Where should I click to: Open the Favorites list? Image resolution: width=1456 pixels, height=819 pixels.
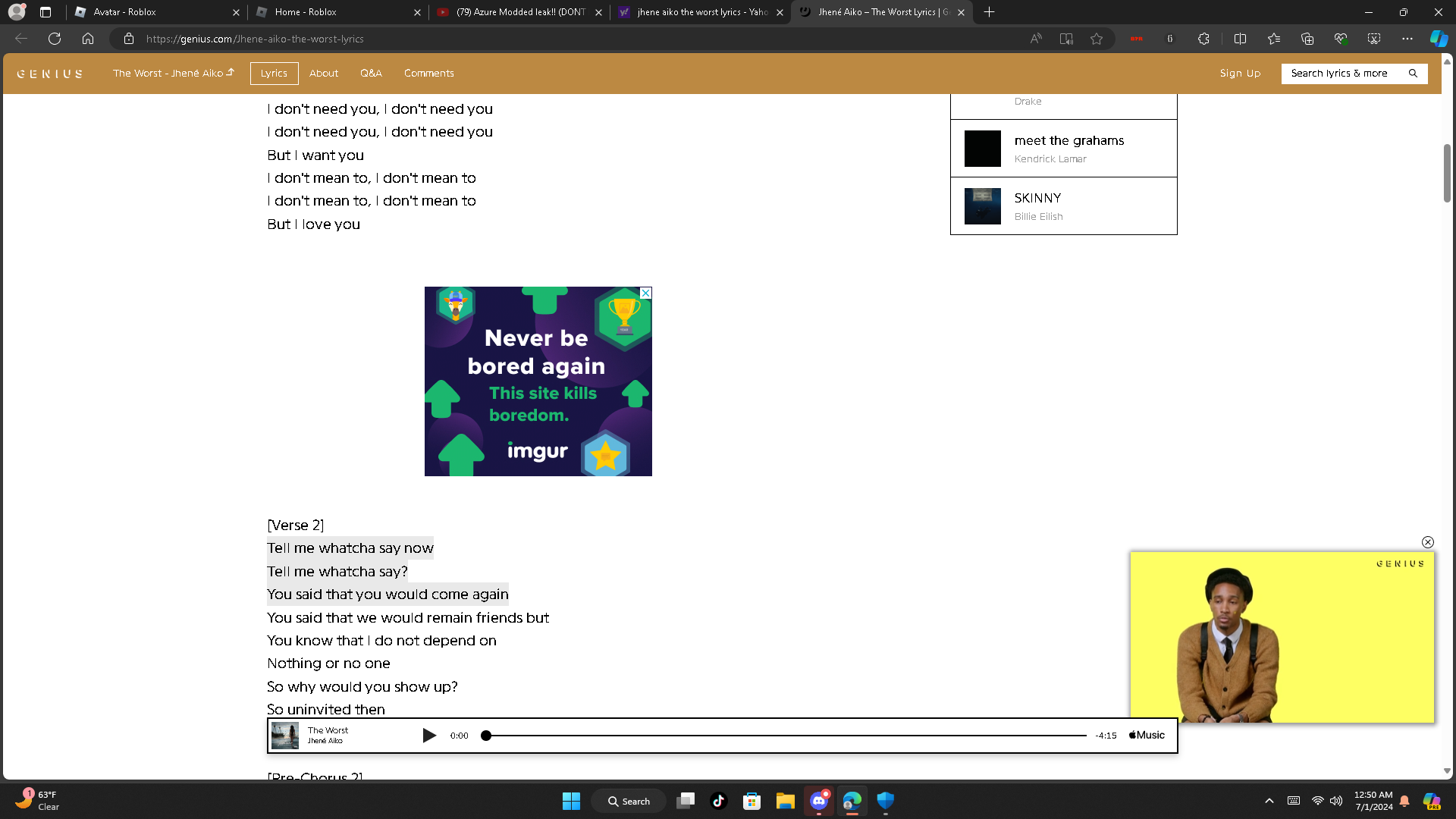point(1274,39)
